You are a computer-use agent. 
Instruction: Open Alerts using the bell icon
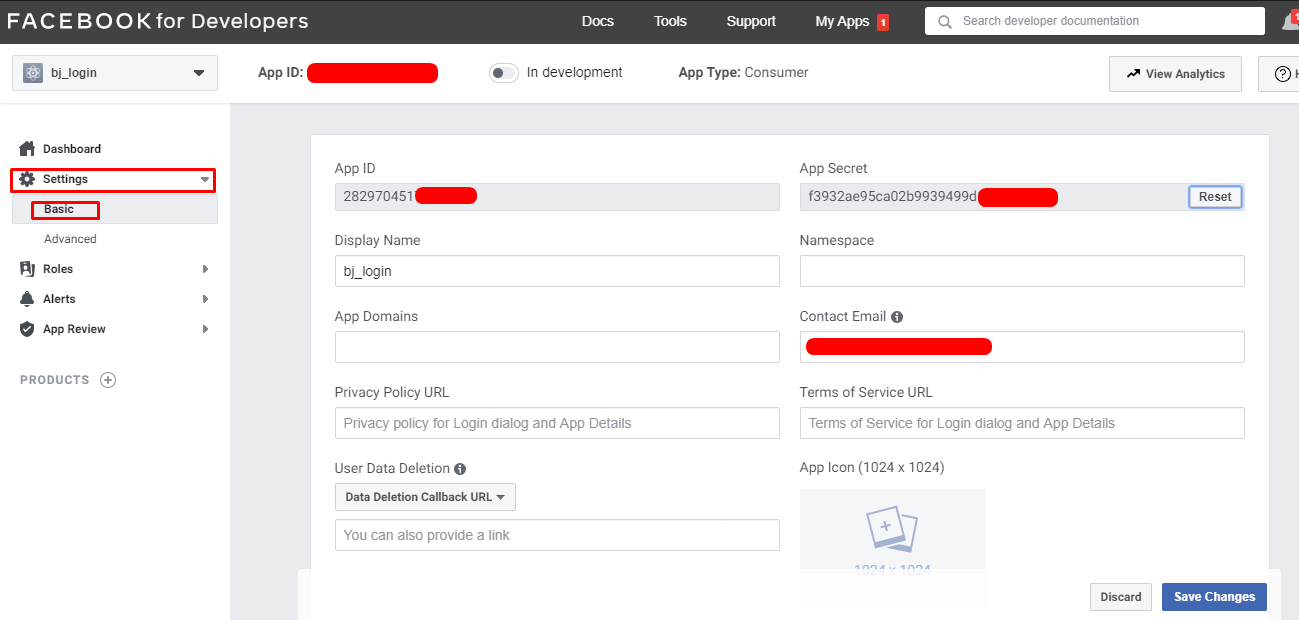coord(26,298)
